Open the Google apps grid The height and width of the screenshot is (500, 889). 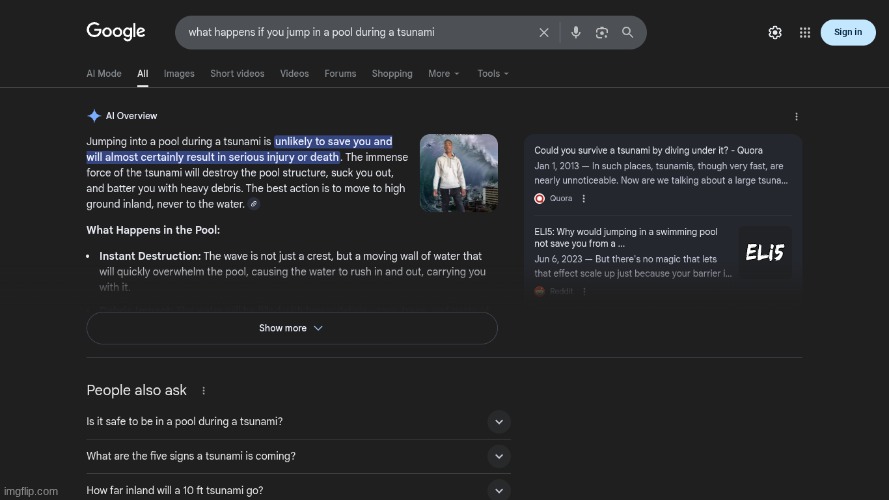[805, 32]
